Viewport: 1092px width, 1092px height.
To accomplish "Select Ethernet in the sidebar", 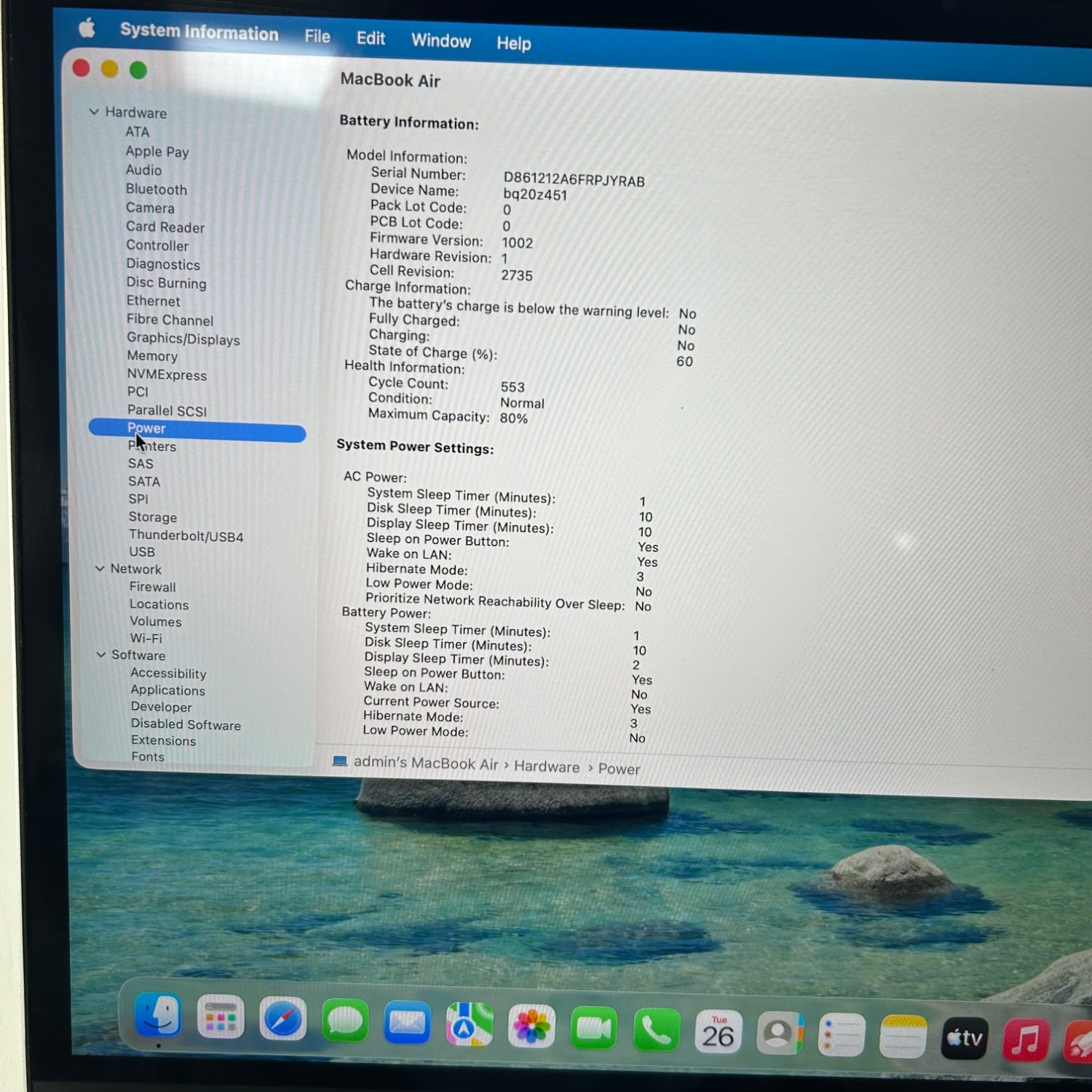I will tap(154, 301).
